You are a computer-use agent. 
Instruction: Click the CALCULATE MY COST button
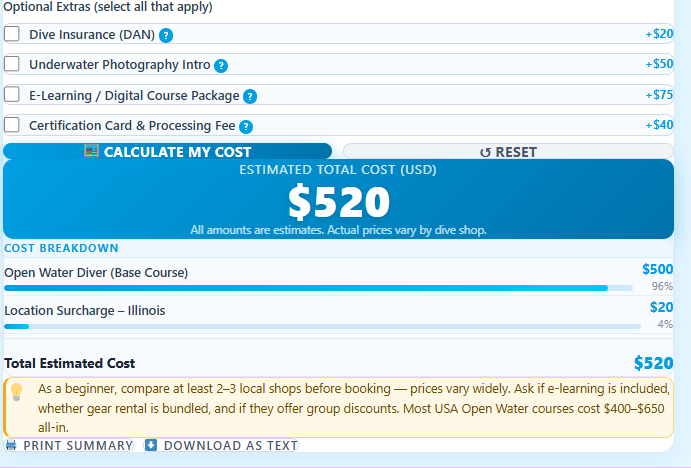(x=167, y=152)
